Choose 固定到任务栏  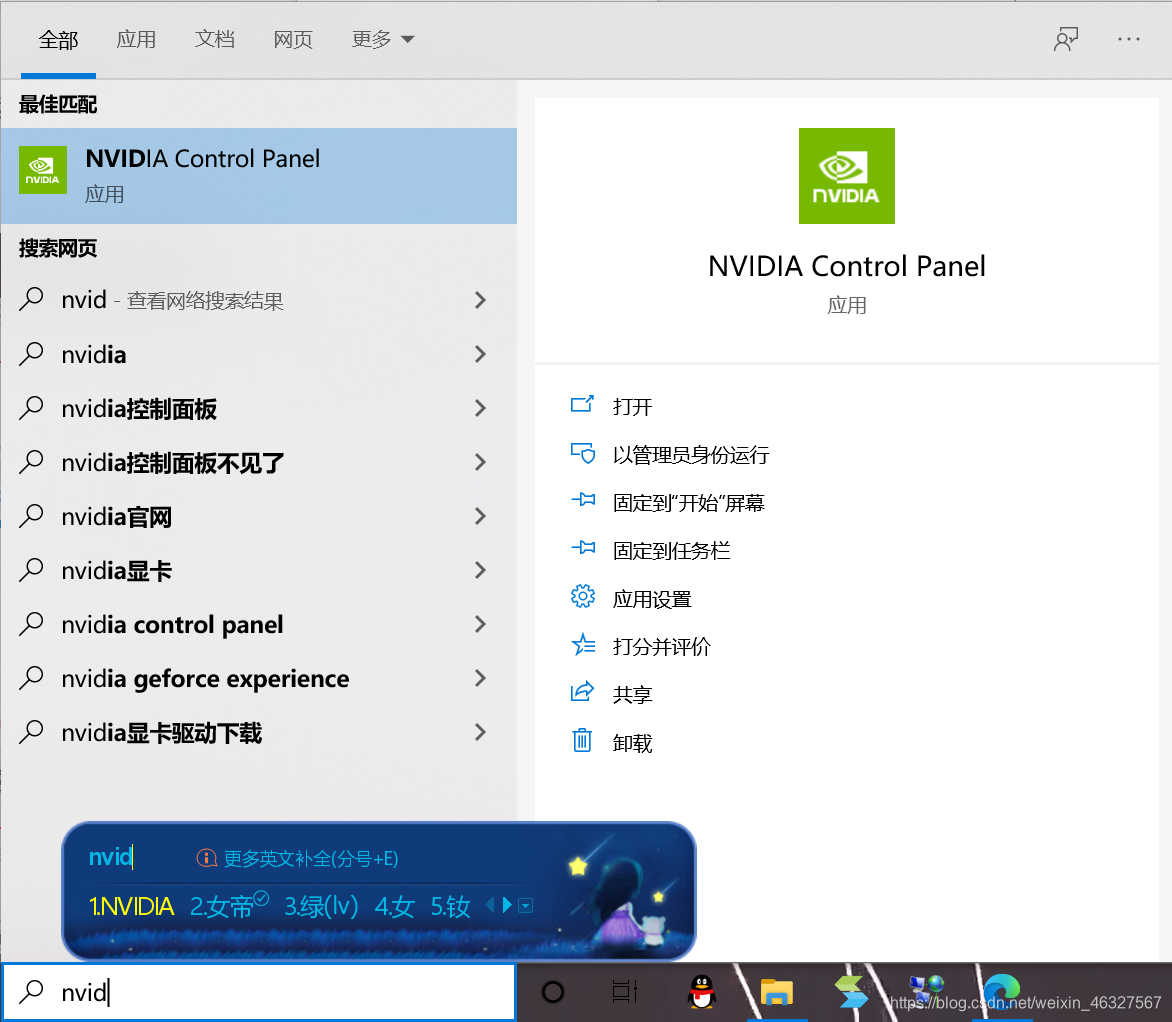pyautogui.click(x=671, y=550)
